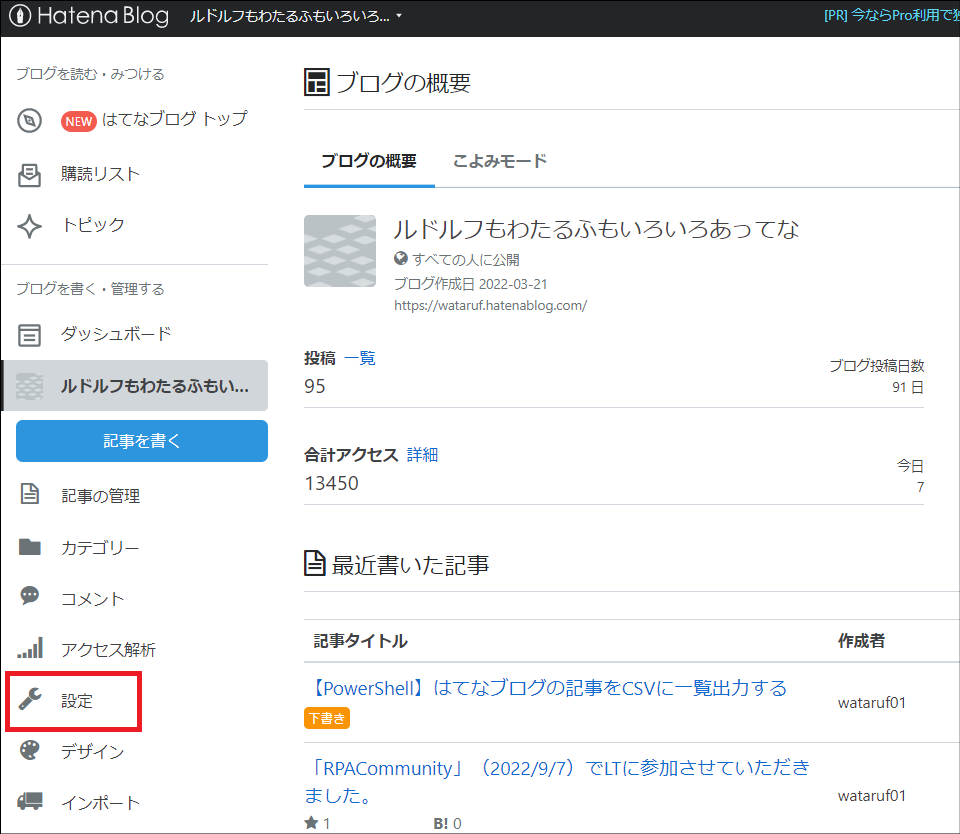
Task: Click the インポート truck icon
Action: (x=29, y=801)
